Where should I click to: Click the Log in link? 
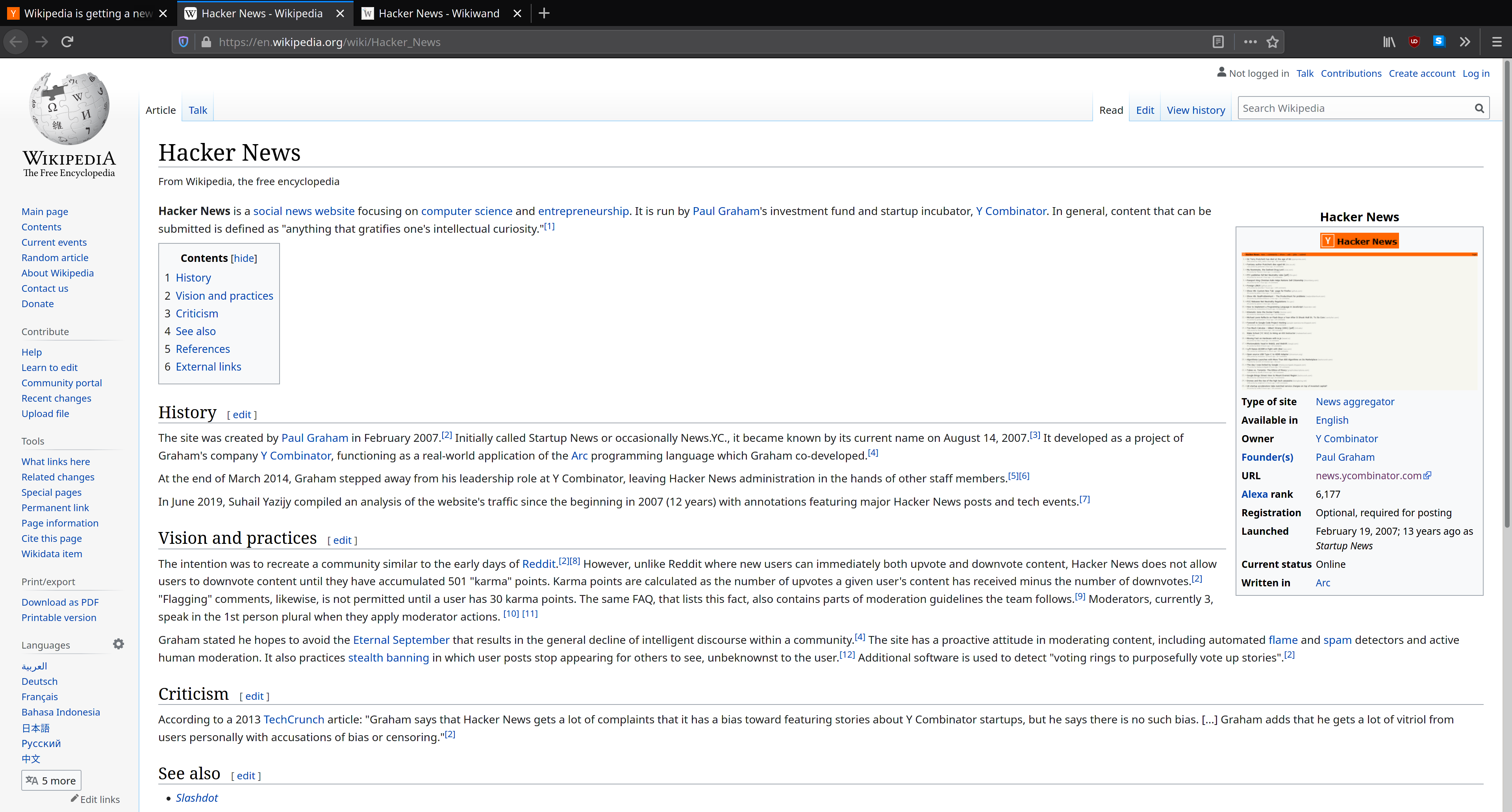1476,73
